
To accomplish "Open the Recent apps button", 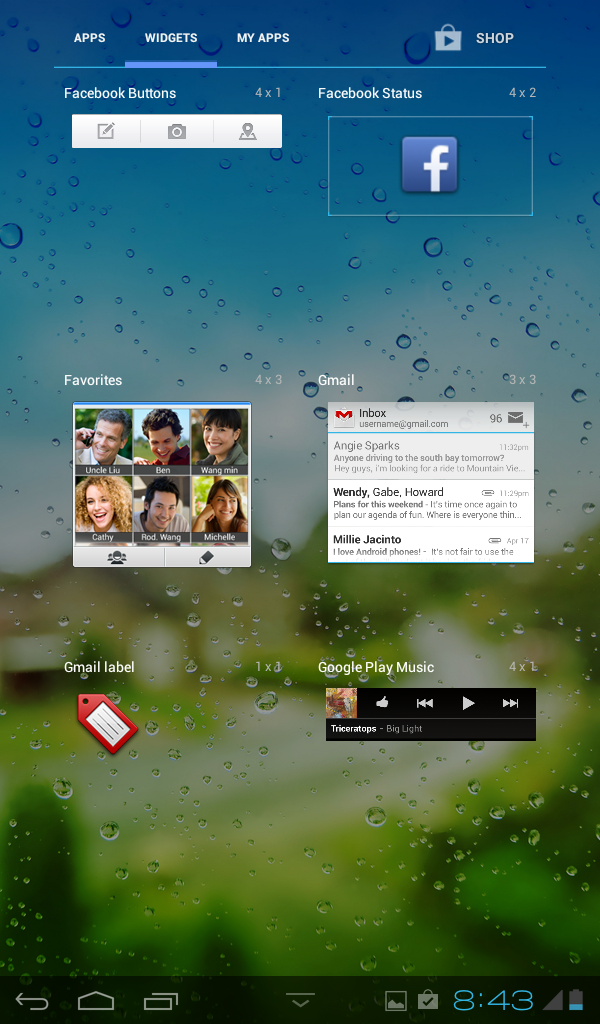I will [x=161, y=1000].
